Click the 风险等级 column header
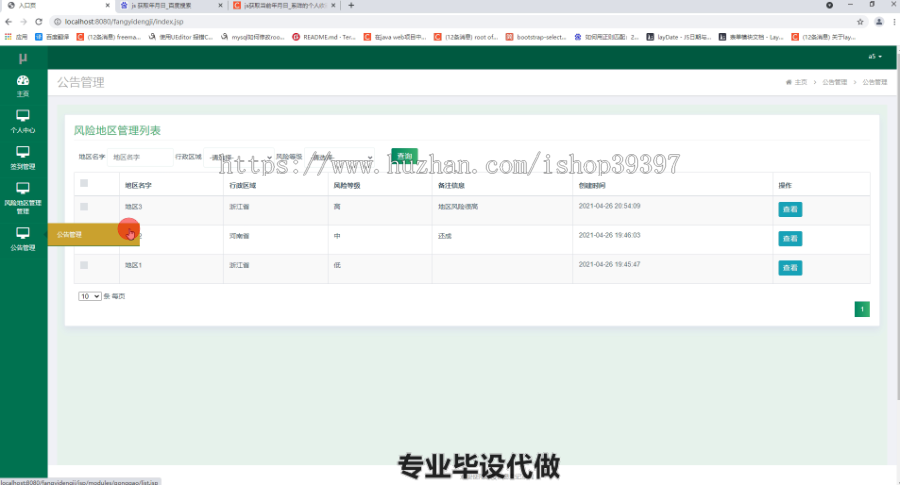The height and width of the screenshot is (485, 900). point(347,185)
